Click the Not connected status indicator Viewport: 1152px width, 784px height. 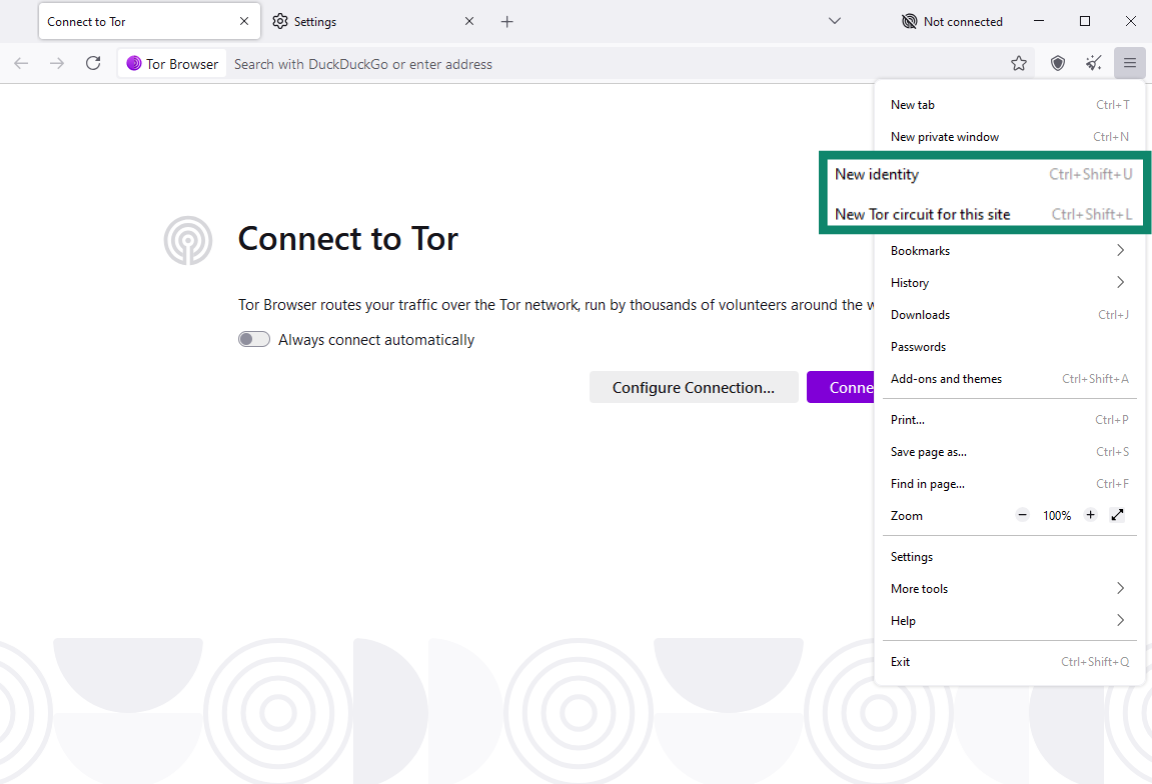pos(952,21)
